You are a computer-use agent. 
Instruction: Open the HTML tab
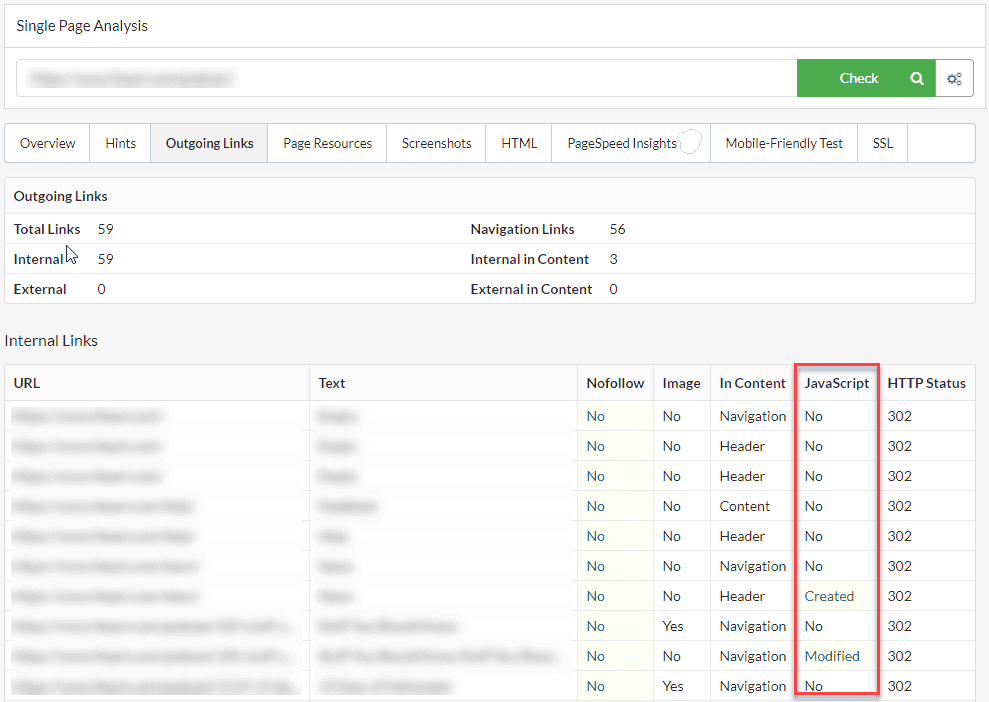(x=519, y=143)
